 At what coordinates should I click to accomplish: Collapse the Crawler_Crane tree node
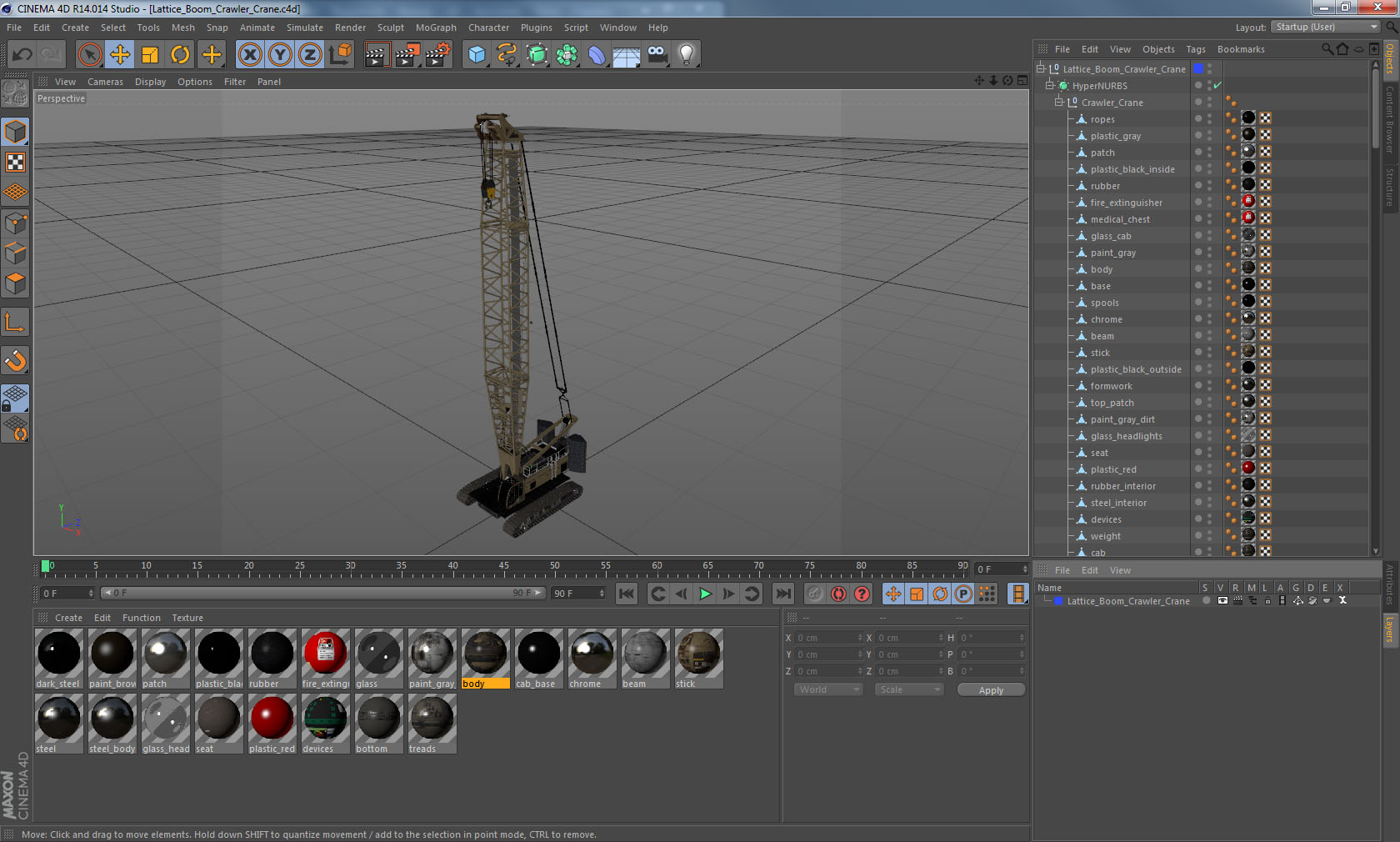click(1059, 103)
